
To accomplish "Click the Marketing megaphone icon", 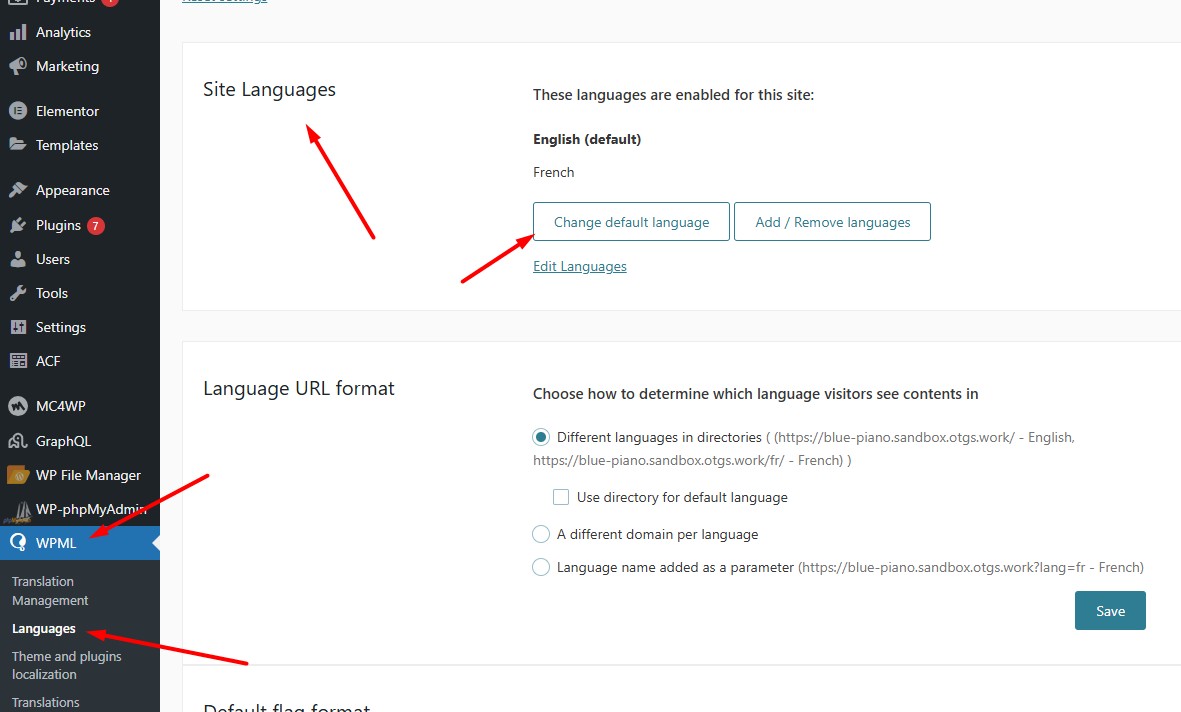I will (x=18, y=66).
